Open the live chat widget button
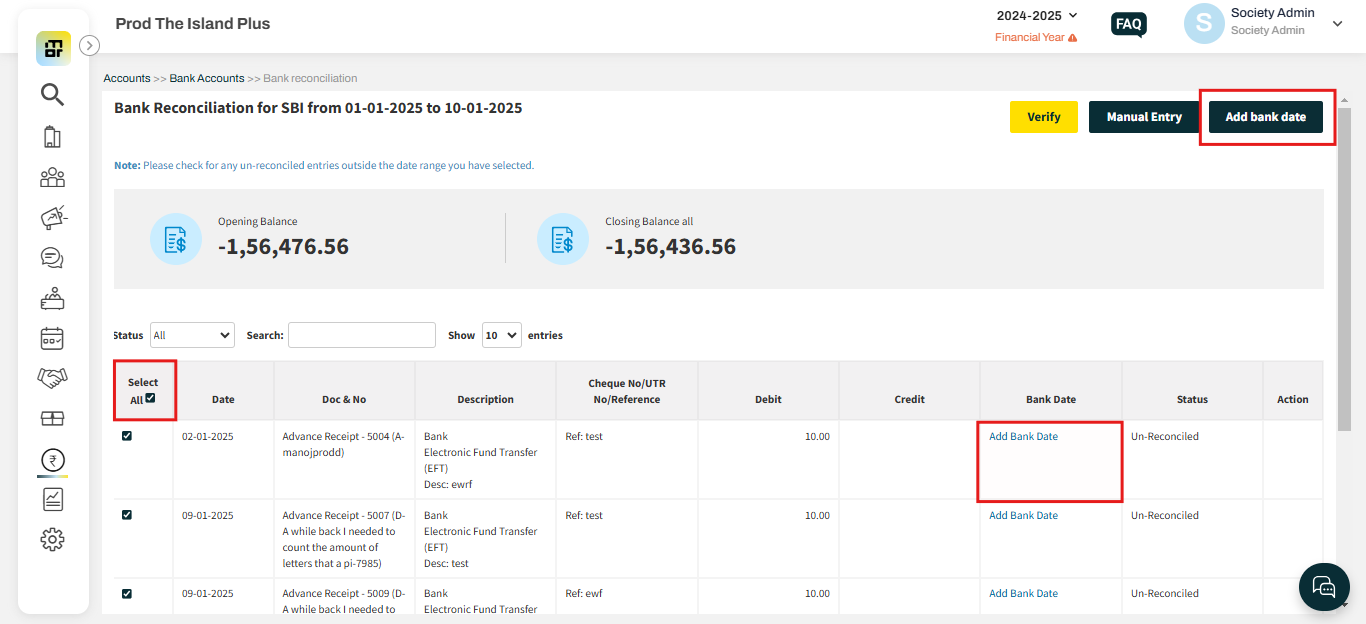This screenshot has height=624, width=1366. pyautogui.click(x=1324, y=586)
